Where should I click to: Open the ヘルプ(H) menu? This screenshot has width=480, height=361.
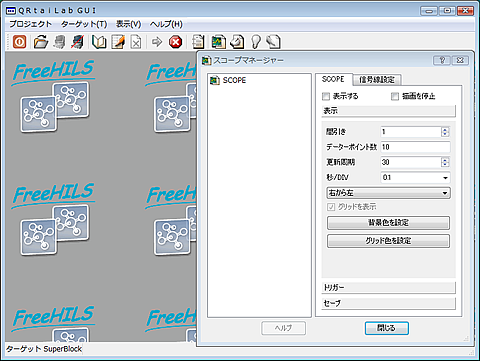[x=166, y=24]
